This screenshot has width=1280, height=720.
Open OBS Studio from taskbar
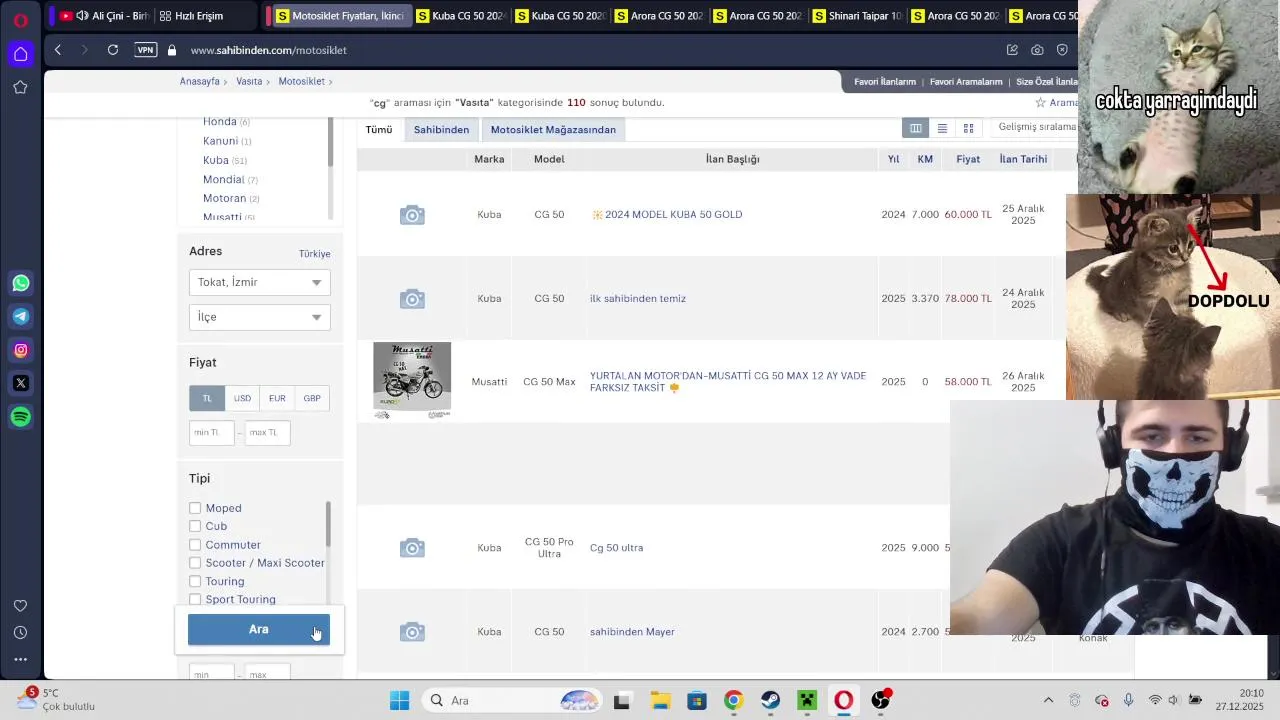(881, 700)
